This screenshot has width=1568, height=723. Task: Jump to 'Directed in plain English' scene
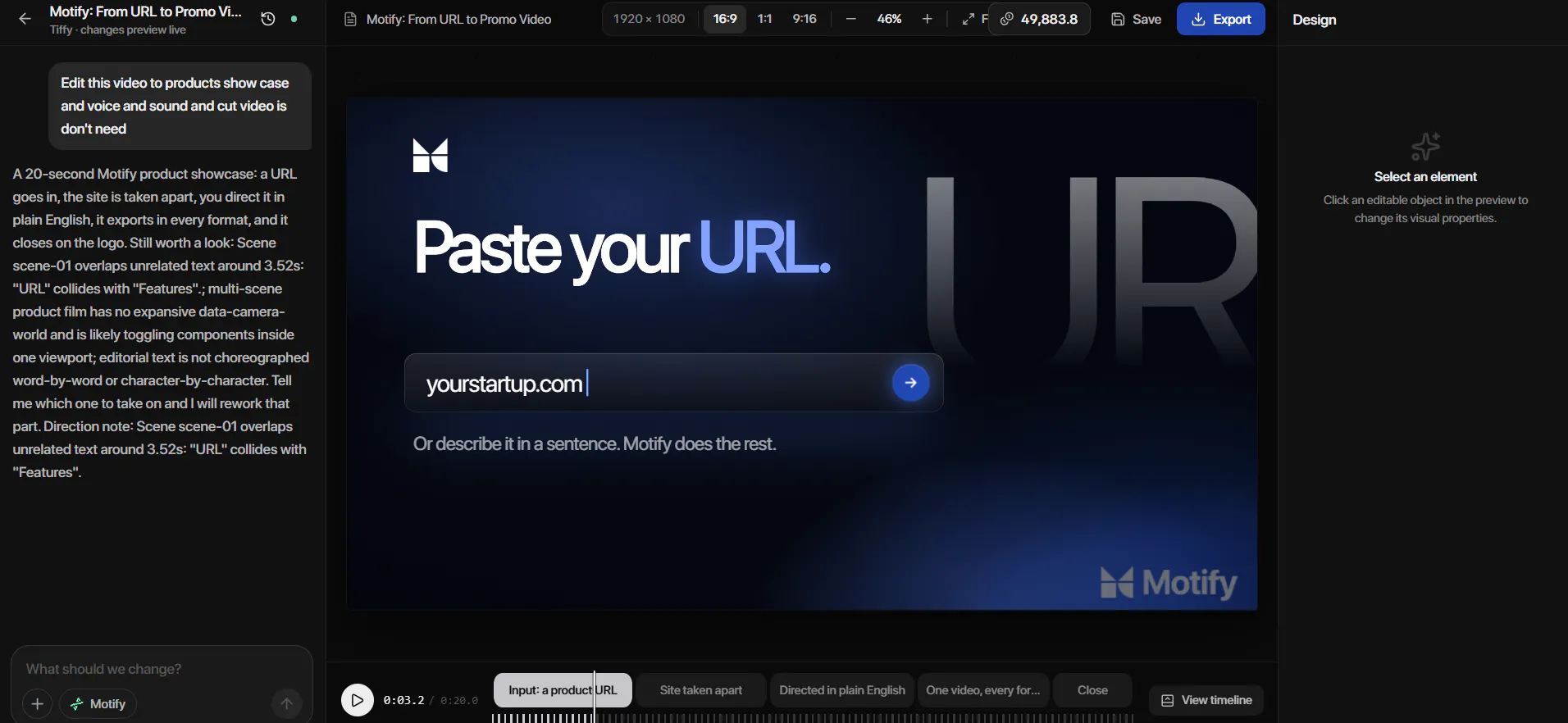[842, 690]
